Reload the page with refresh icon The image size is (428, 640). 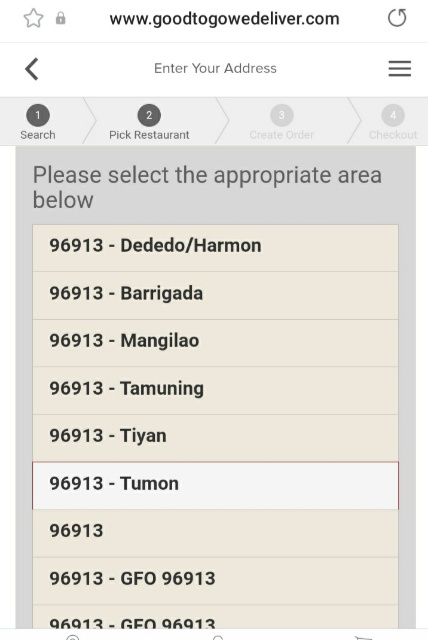397,18
